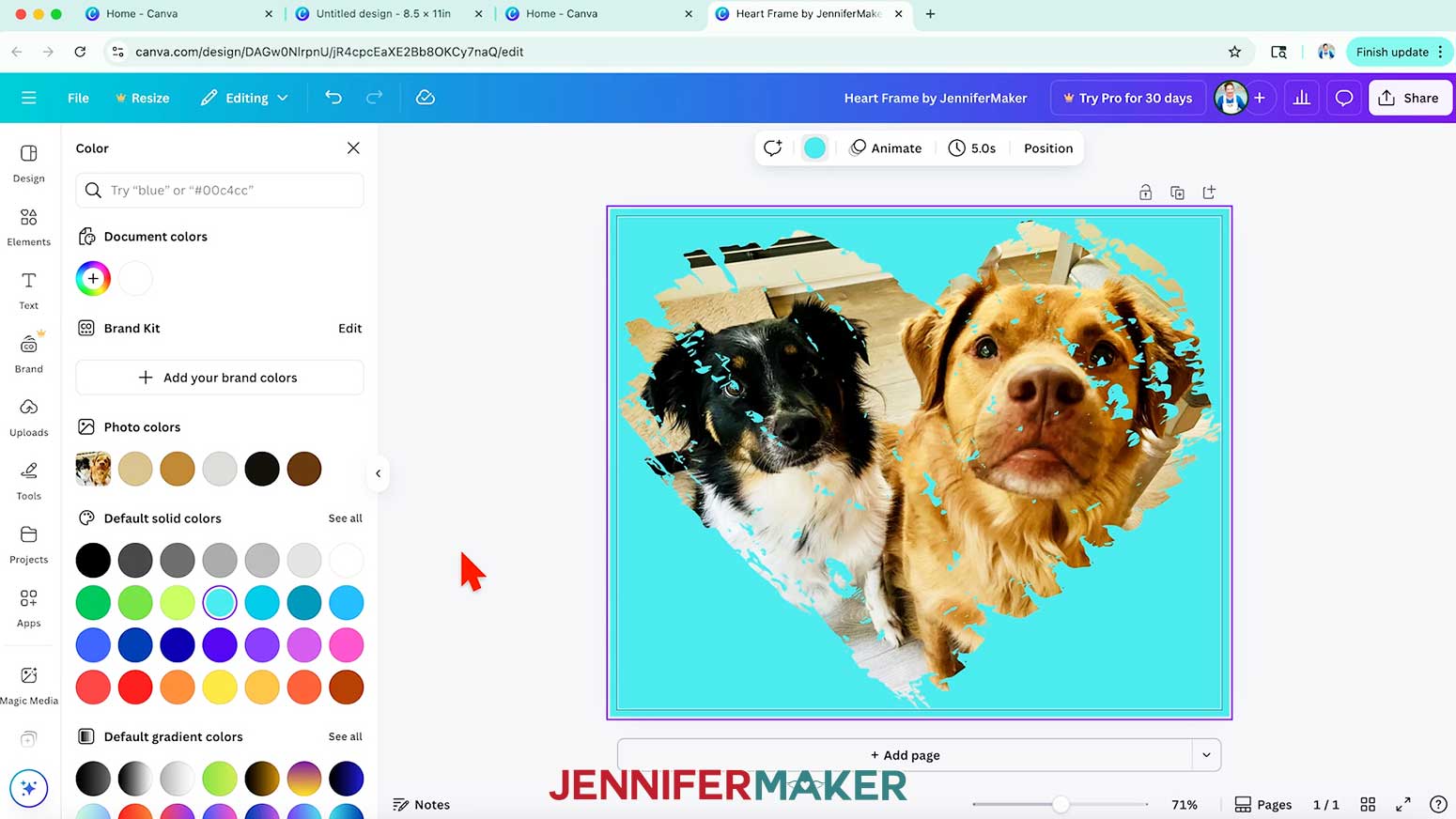
Task: Check cloud save status icon
Action: click(426, 98)
